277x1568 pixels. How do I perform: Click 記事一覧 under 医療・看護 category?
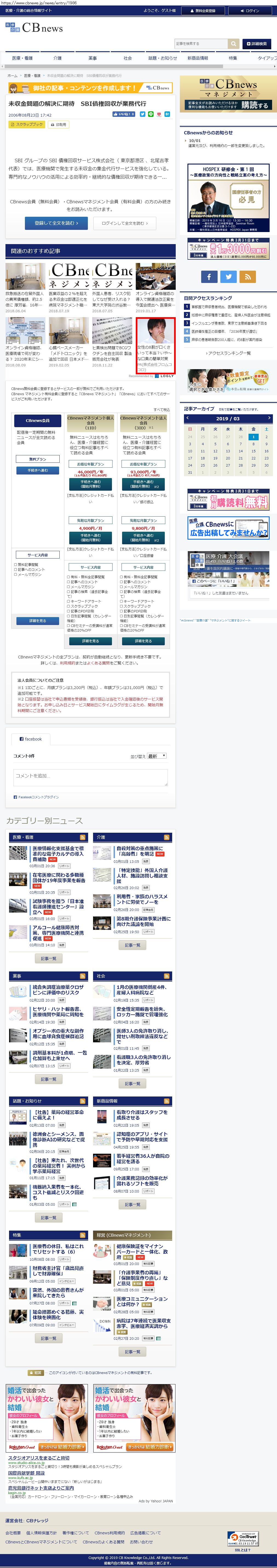(x=49, y=958)
